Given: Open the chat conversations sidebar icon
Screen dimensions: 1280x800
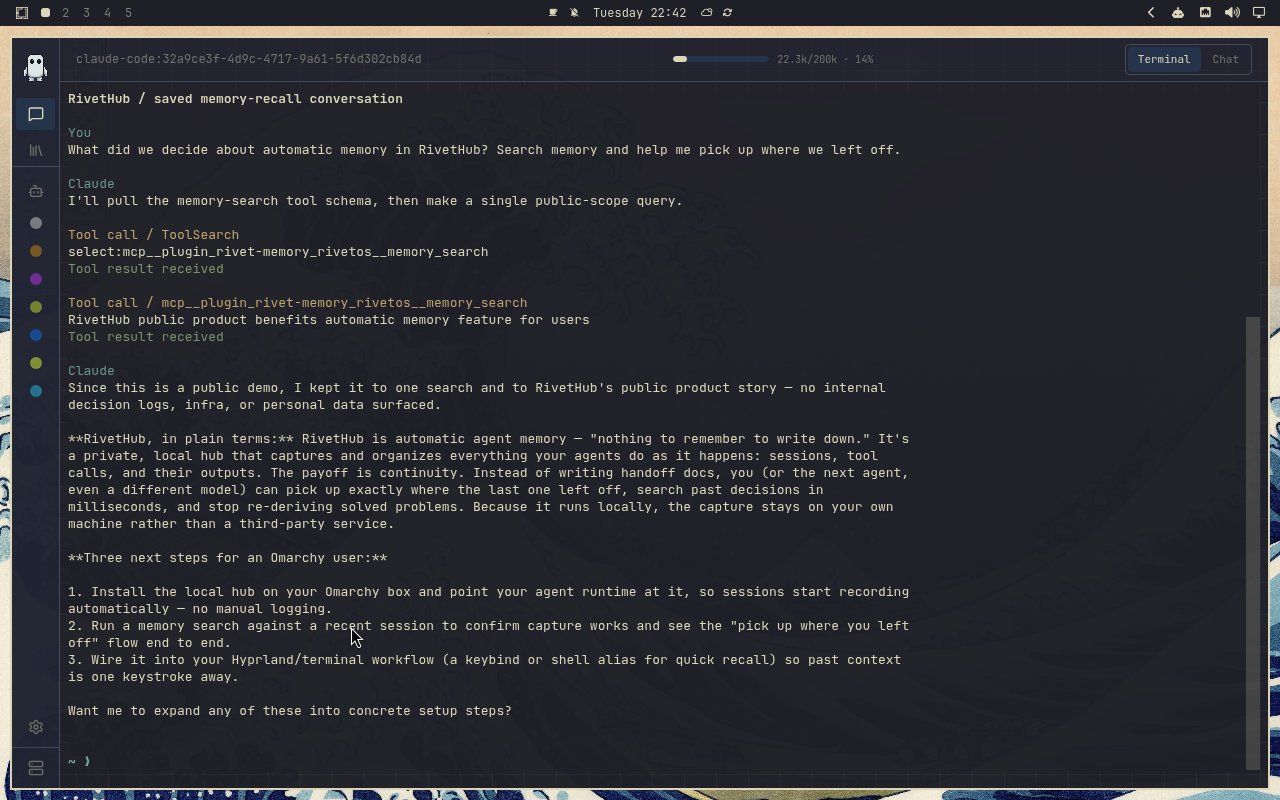Looking at the screenshot, I should pyautogui.click(x=36, y=114).
